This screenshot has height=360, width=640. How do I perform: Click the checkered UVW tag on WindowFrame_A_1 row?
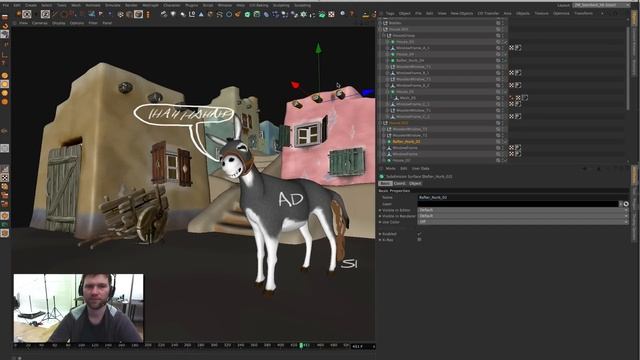[511, 48]
